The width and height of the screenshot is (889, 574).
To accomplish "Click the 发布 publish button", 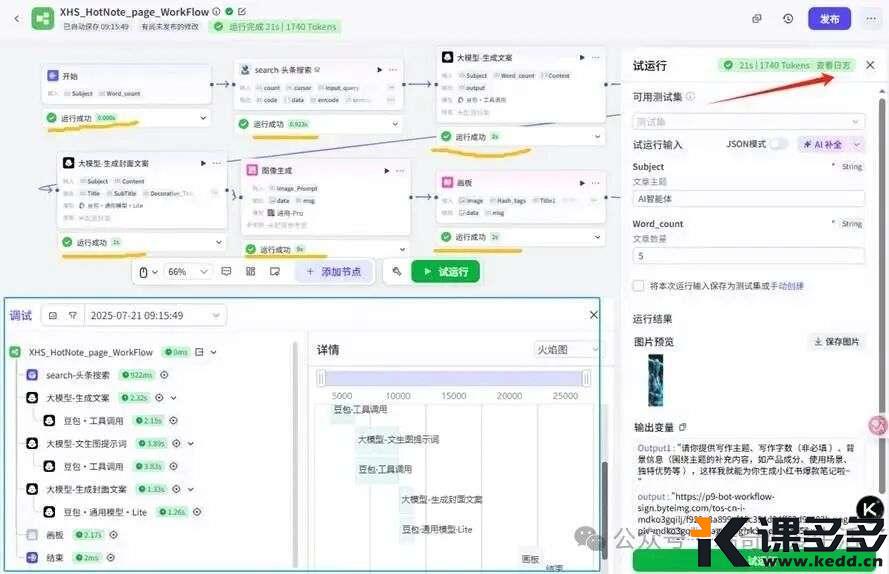I will point(829,19).
